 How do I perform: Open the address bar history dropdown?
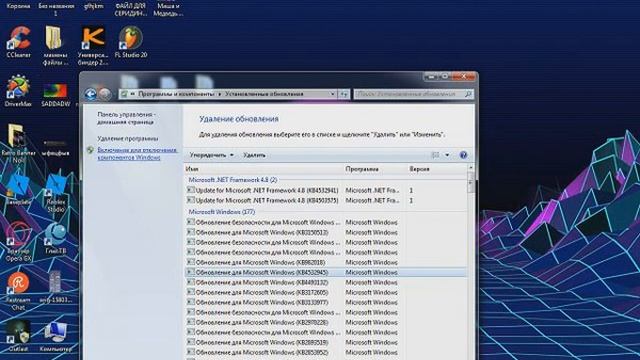click(332, 94)
